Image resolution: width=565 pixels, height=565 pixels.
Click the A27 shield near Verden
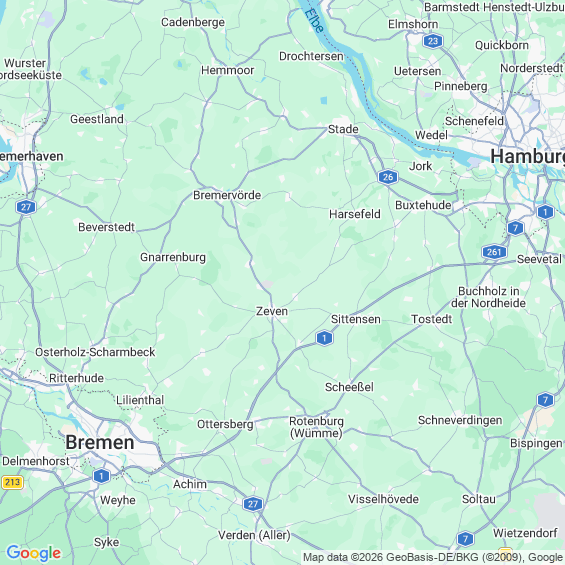pos(253,504)
